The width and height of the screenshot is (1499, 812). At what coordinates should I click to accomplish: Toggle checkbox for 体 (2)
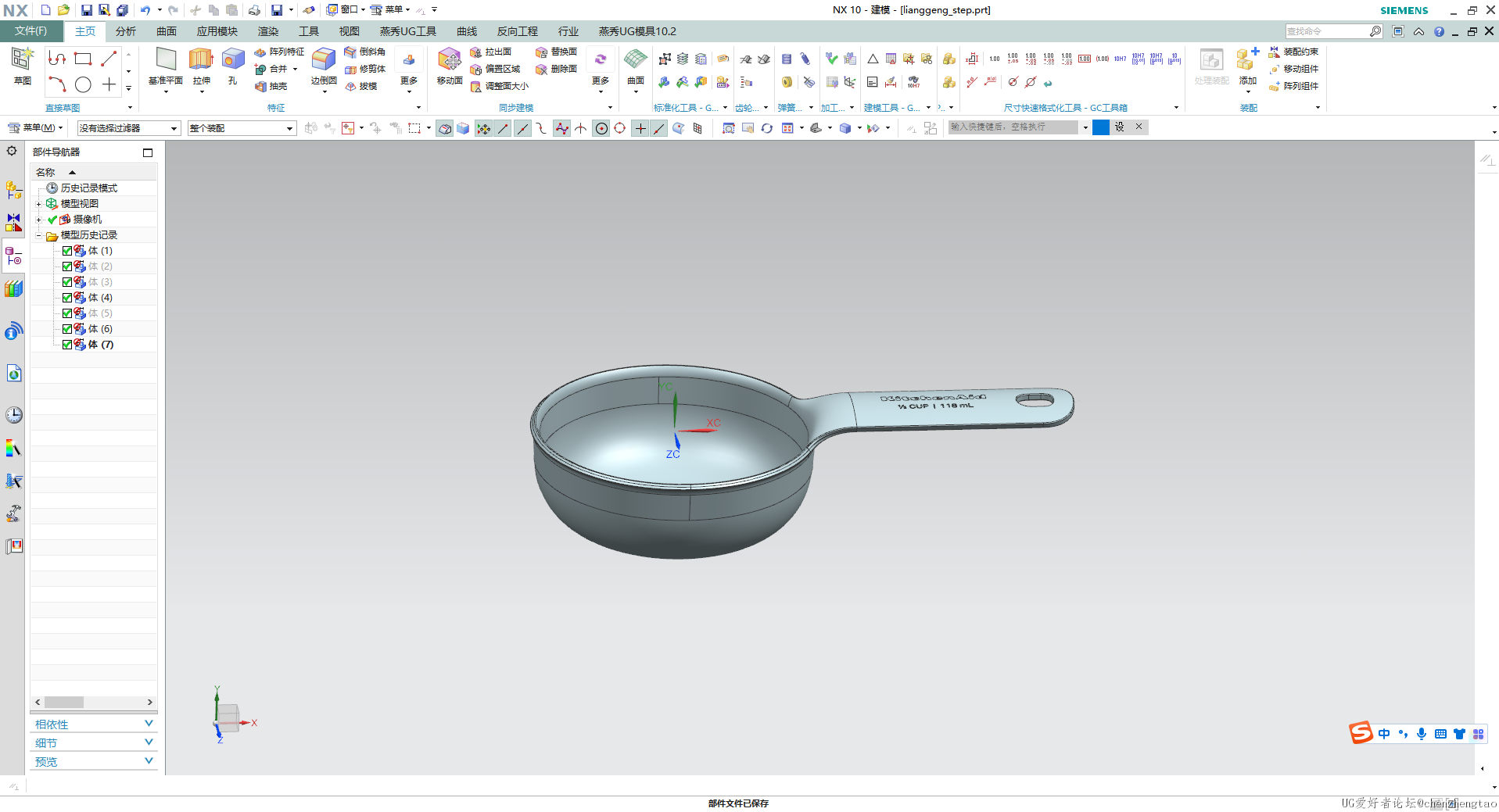coord(67,266)
